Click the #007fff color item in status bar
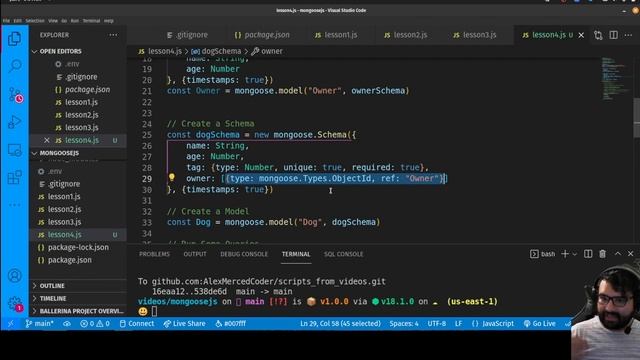This screenshot has width=640, height=360. (231, 323)
